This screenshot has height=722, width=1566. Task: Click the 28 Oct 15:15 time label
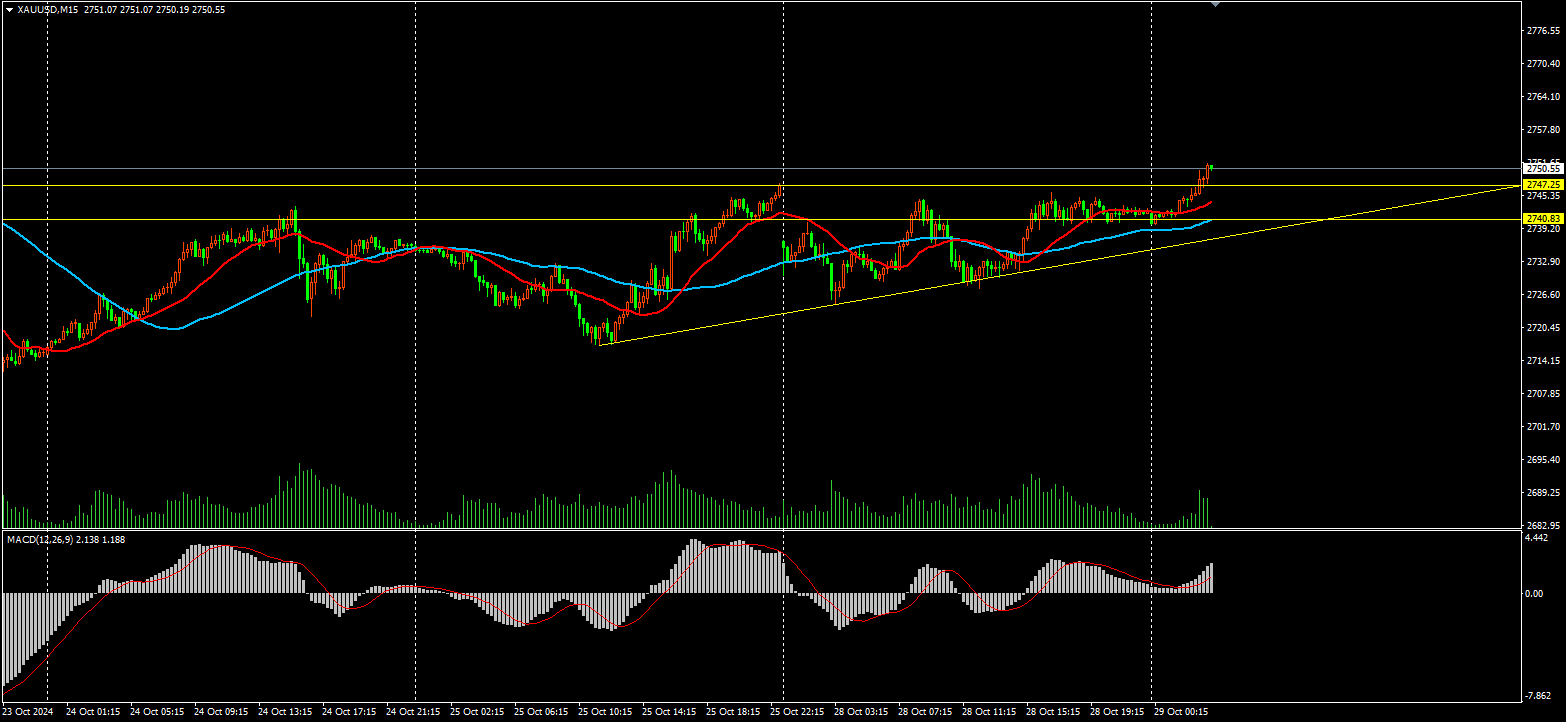(1053, 713)
